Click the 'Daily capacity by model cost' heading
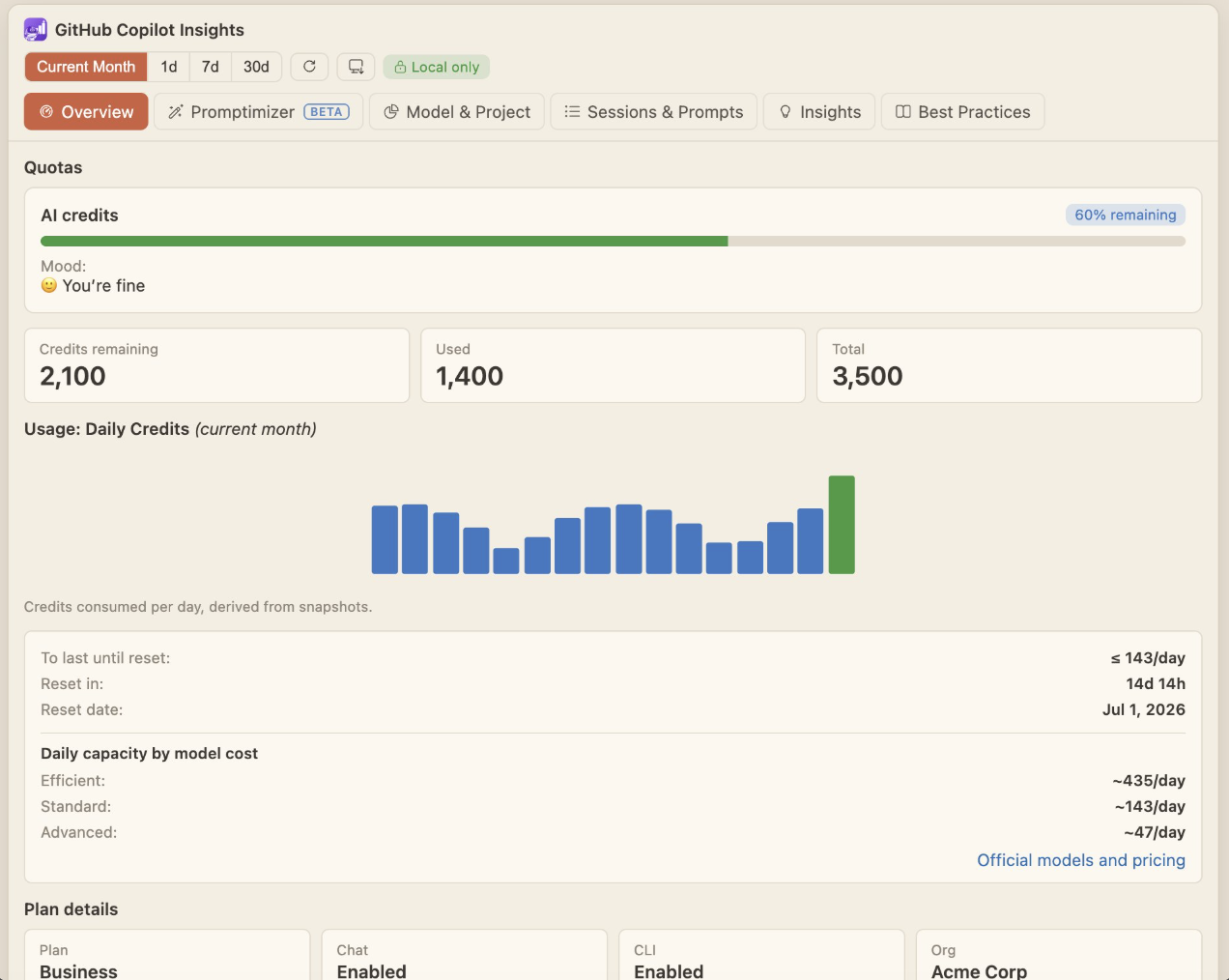 [x=149, y=754]
